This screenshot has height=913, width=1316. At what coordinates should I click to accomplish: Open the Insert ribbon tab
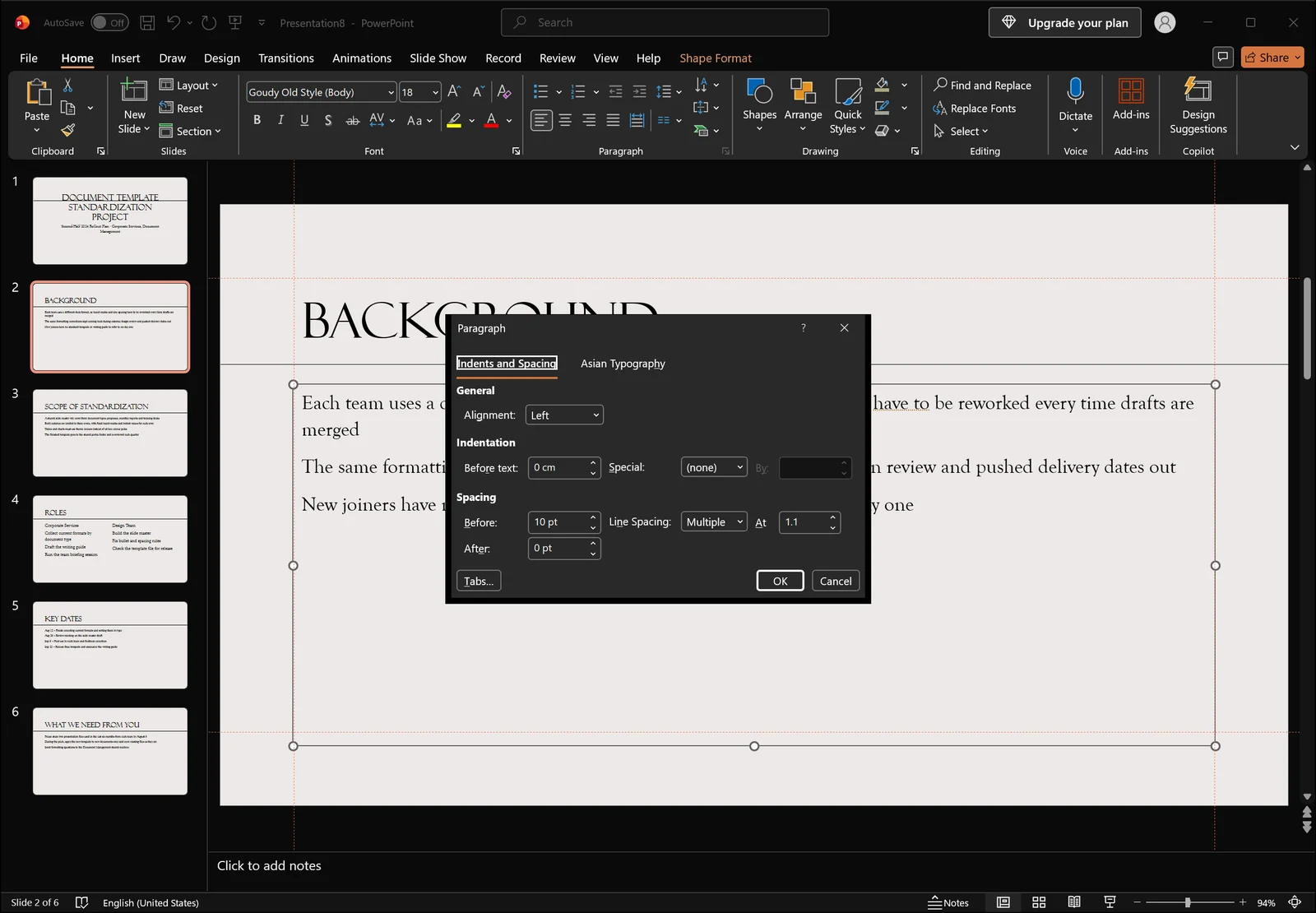(x=125, y=58)
